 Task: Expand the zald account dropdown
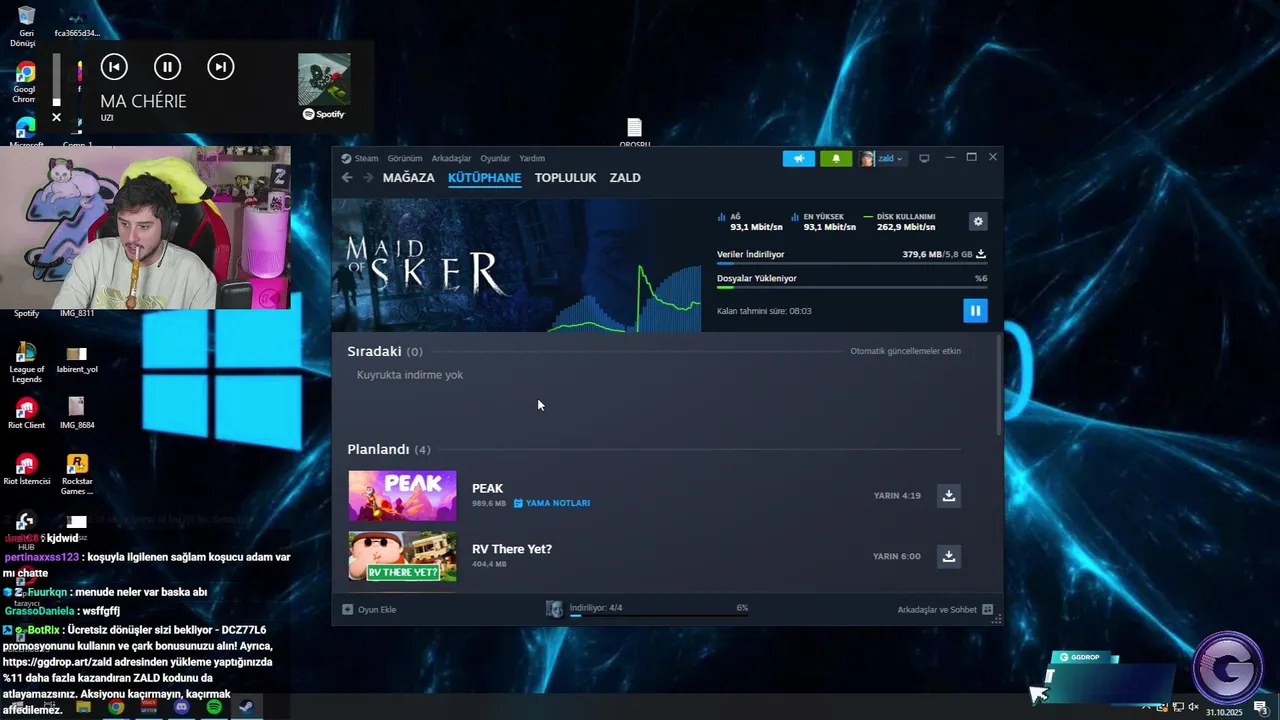[890, 158]
